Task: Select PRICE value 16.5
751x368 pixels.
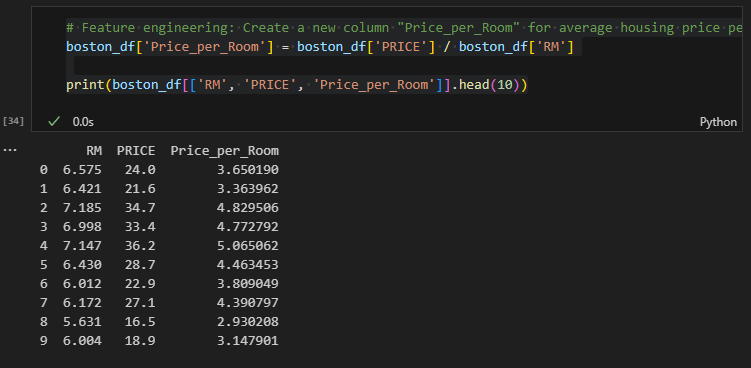Action: 140,322
